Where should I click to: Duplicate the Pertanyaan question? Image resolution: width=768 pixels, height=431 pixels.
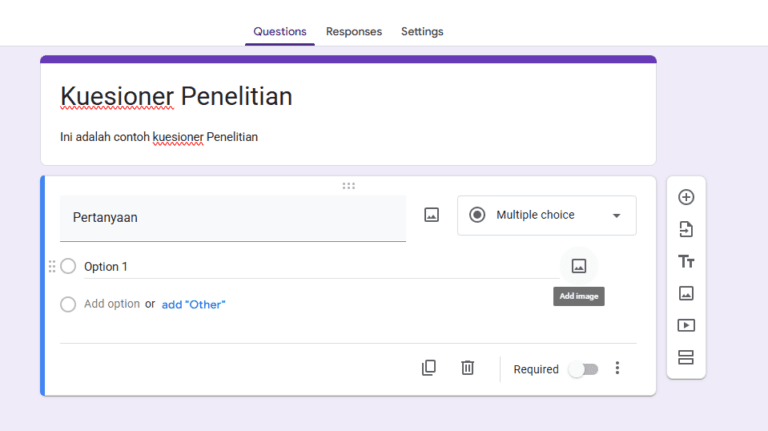point(429,368)
